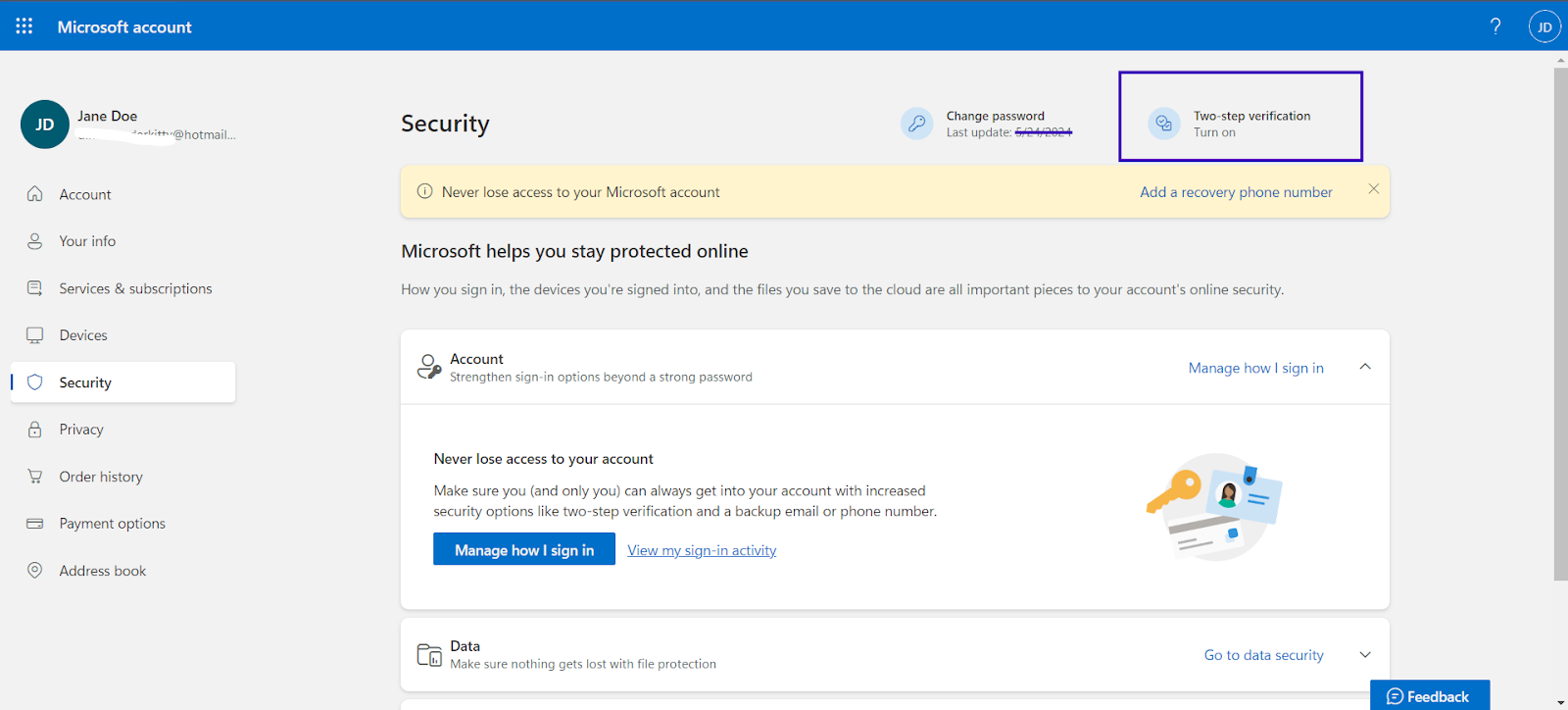Click the speech bubble icon in Feedback
This screenshot has width=1568, height=710.
1396,696
